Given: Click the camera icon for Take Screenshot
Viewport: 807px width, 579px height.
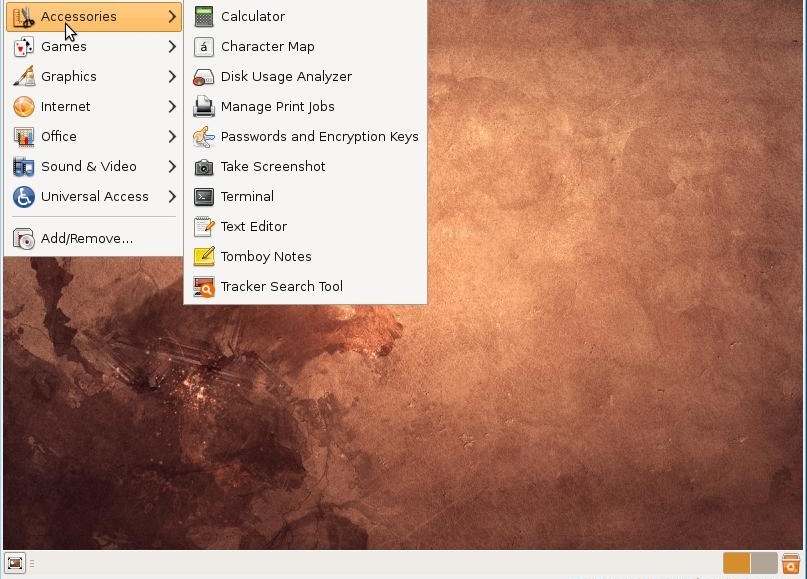Looking at the screenshot, I should [x=204, y=167].
